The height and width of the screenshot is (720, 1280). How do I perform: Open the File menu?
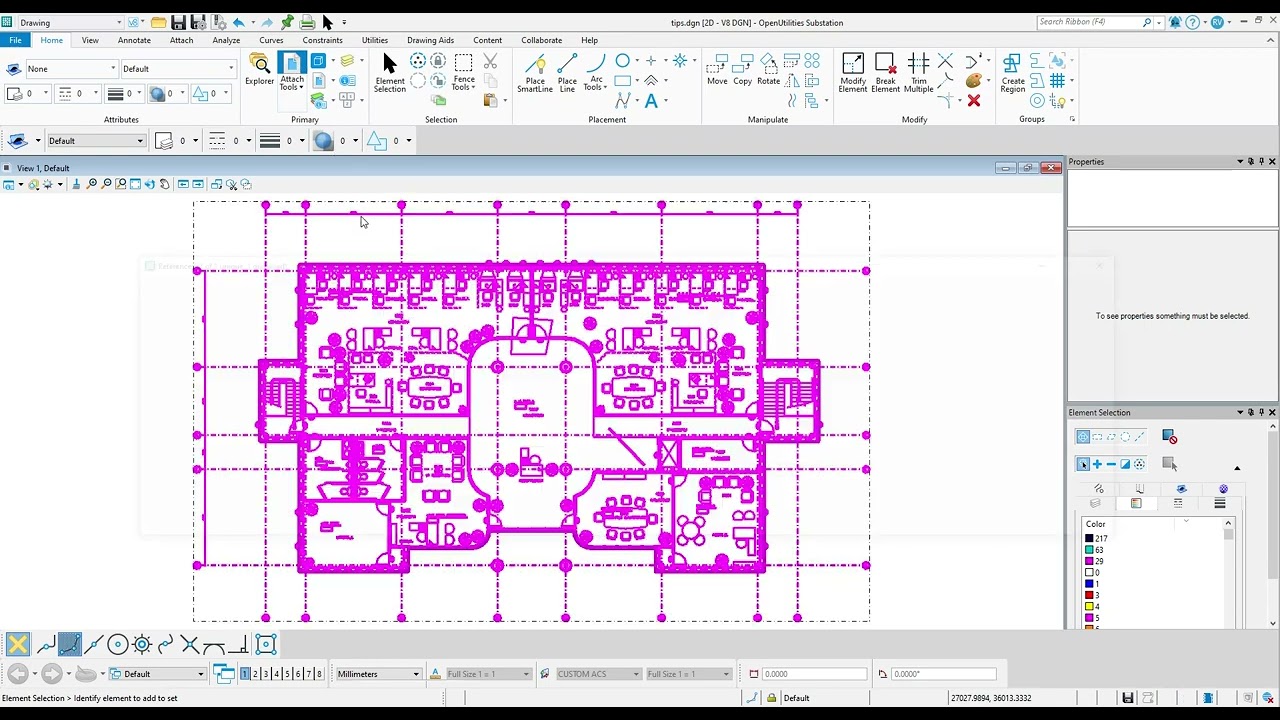tap(15, 40)
